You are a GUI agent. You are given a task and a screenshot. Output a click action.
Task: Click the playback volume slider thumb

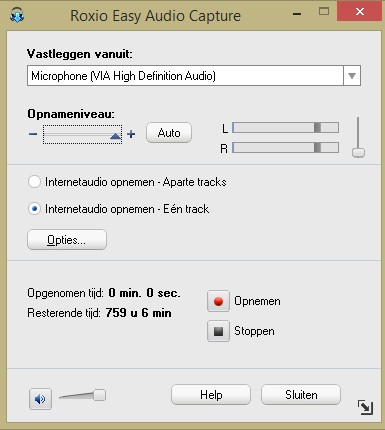pos(99,395)
